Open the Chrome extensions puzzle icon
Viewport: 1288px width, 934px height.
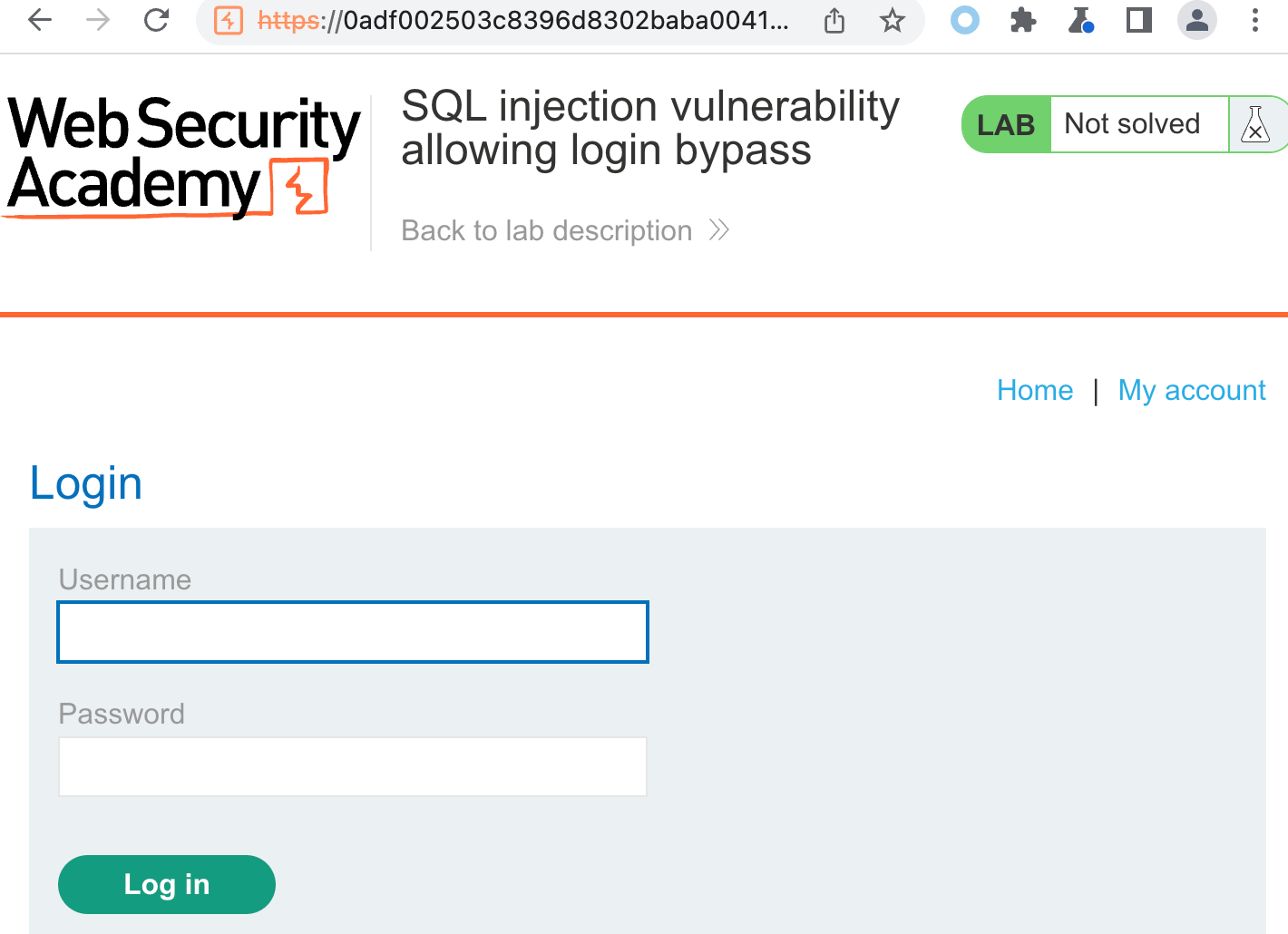(x=1022, y=20)
